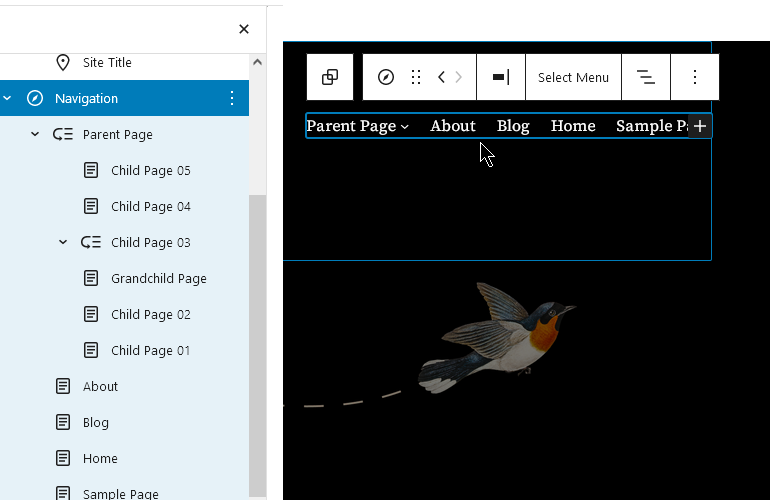Screen dimensions: 770x500
Task: Click the Navigation block type compass icon in toolbar
Action: pos(386,77)
